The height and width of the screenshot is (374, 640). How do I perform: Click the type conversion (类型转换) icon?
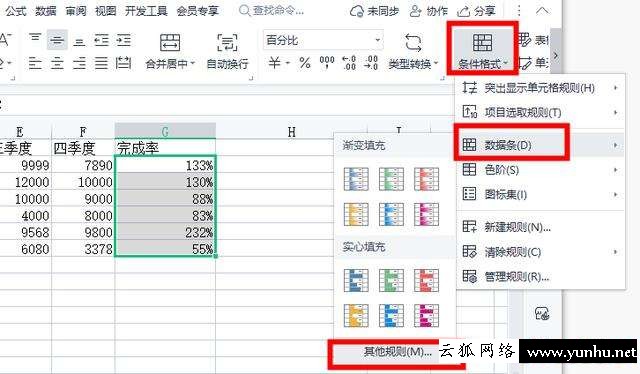tap(413, 42)
